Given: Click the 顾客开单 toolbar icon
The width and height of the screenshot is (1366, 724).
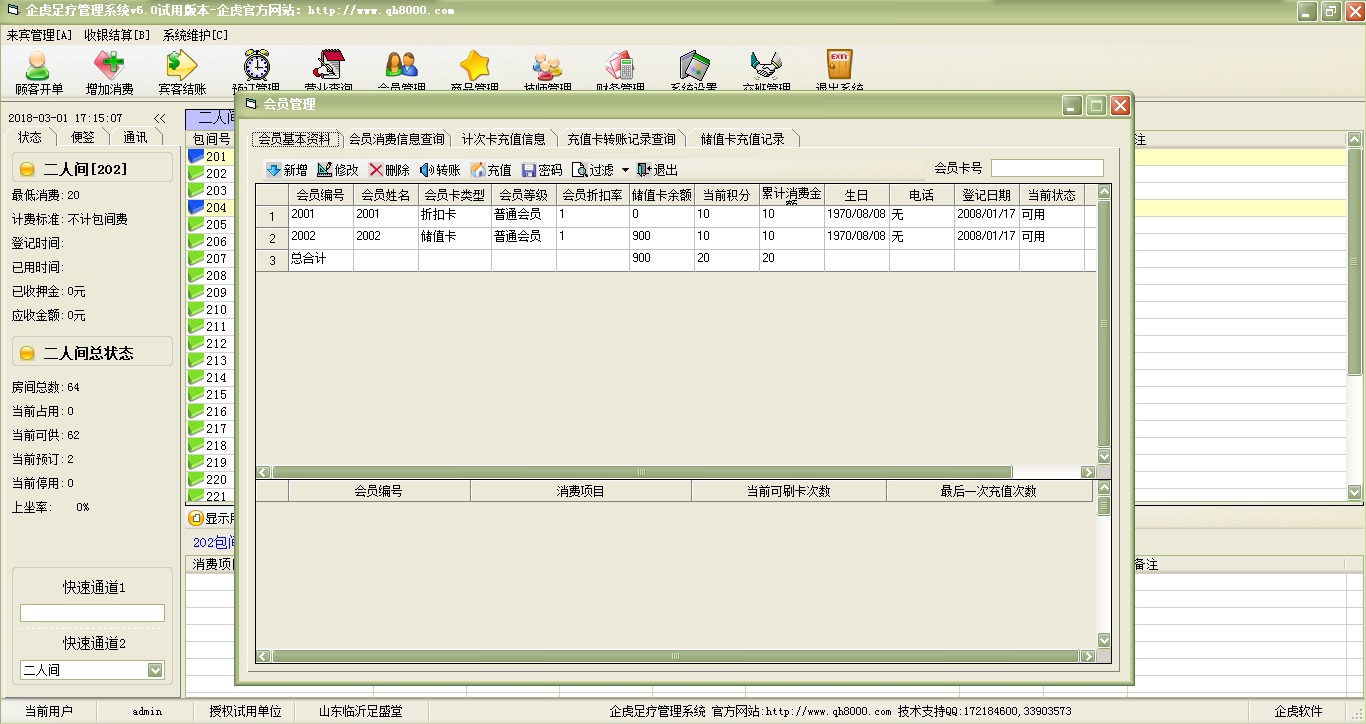Looking at the screenshot, I should [x=38, y=71].
